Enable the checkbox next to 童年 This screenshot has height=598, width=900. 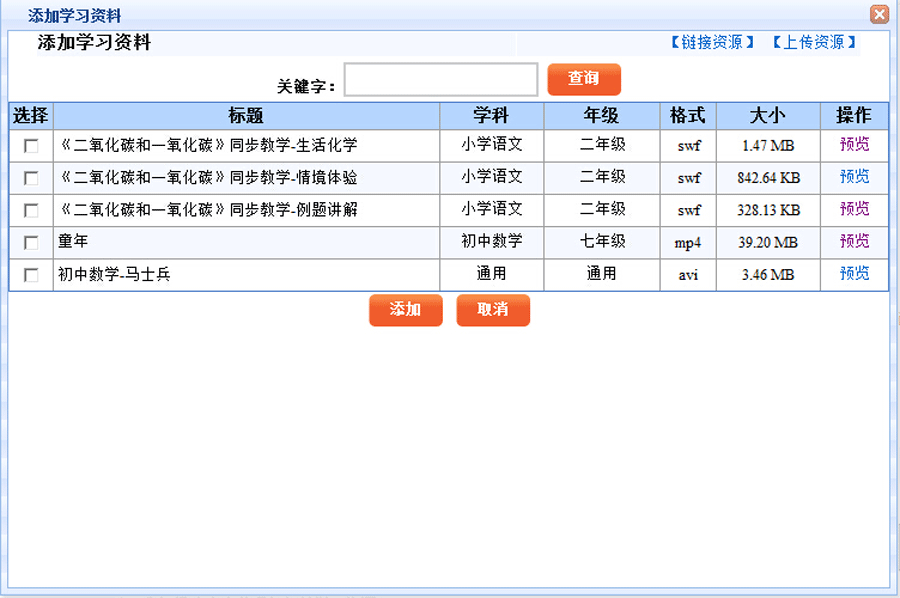[x=31, y=243]
